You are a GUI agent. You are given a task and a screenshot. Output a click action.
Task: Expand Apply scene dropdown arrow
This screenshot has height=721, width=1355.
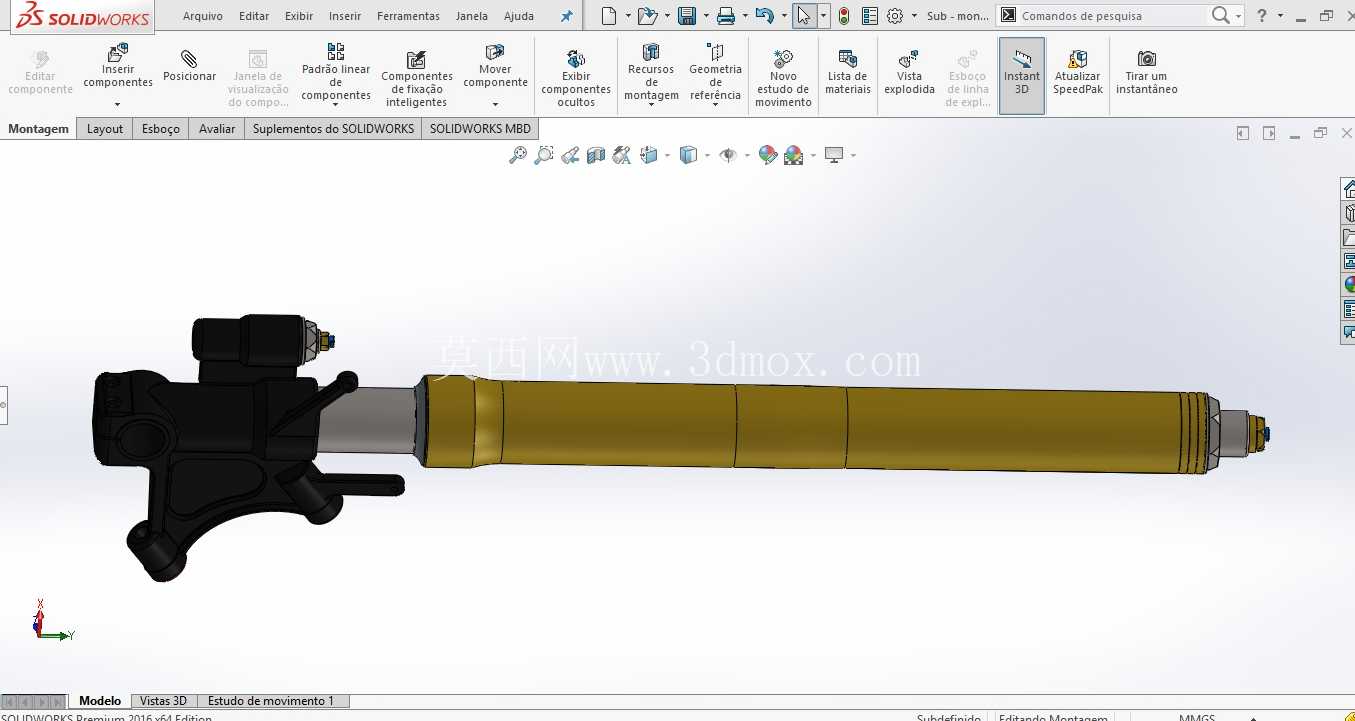[813, 155]
